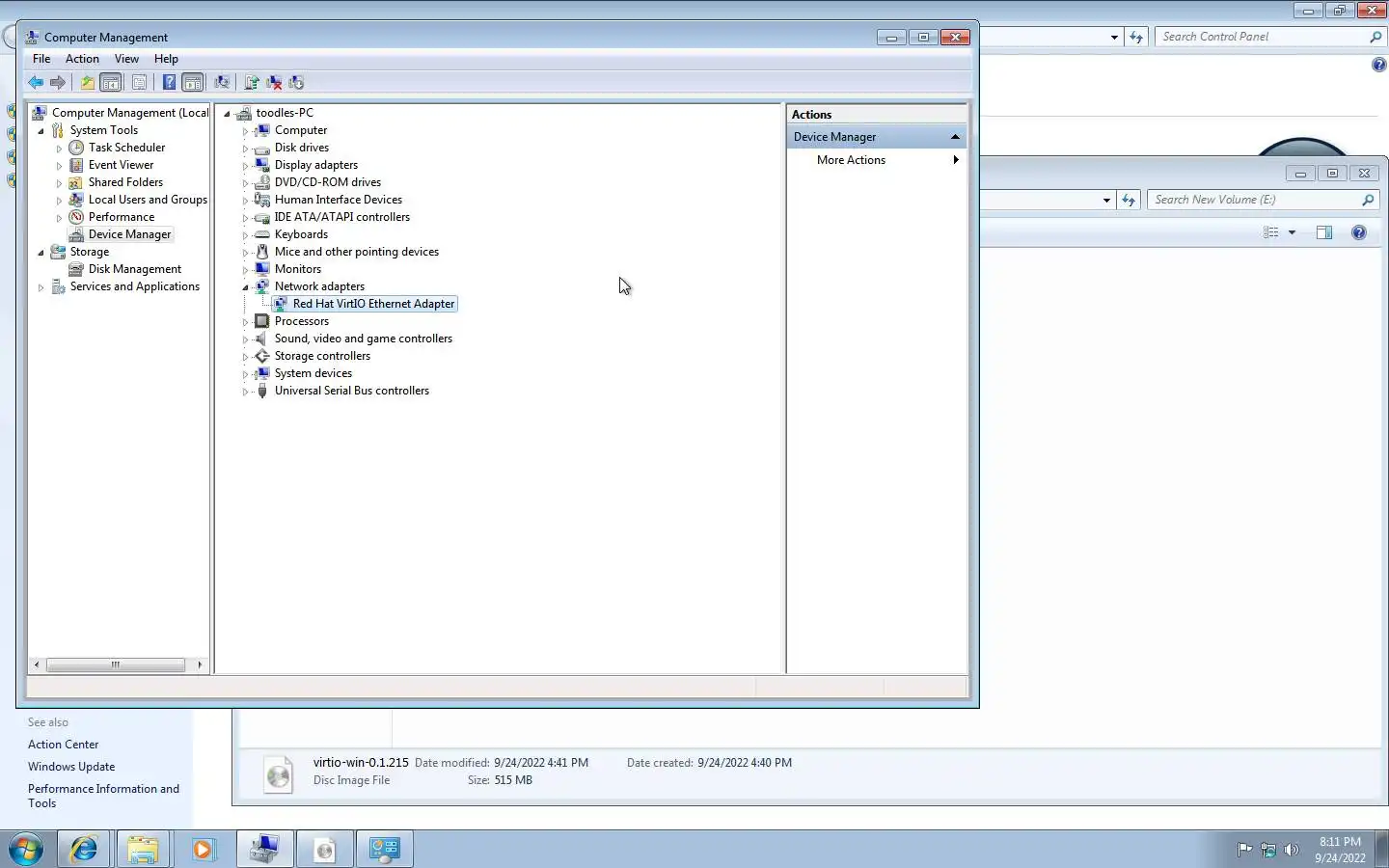
Task: Expand the Task Scheduler node arrow
Action: point(59,148)
